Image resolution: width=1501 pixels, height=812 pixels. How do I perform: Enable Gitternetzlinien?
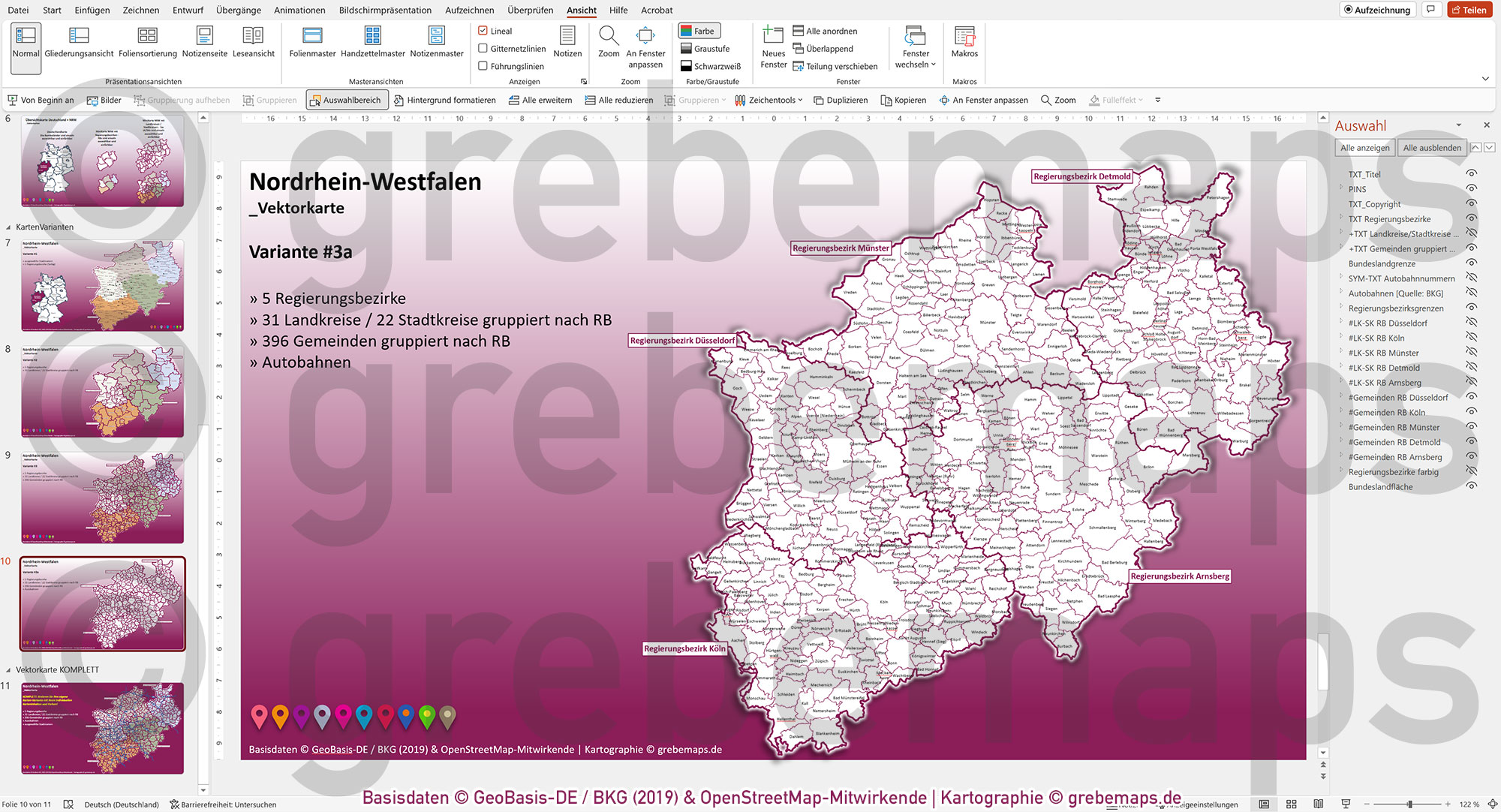(x=483, y=48)
